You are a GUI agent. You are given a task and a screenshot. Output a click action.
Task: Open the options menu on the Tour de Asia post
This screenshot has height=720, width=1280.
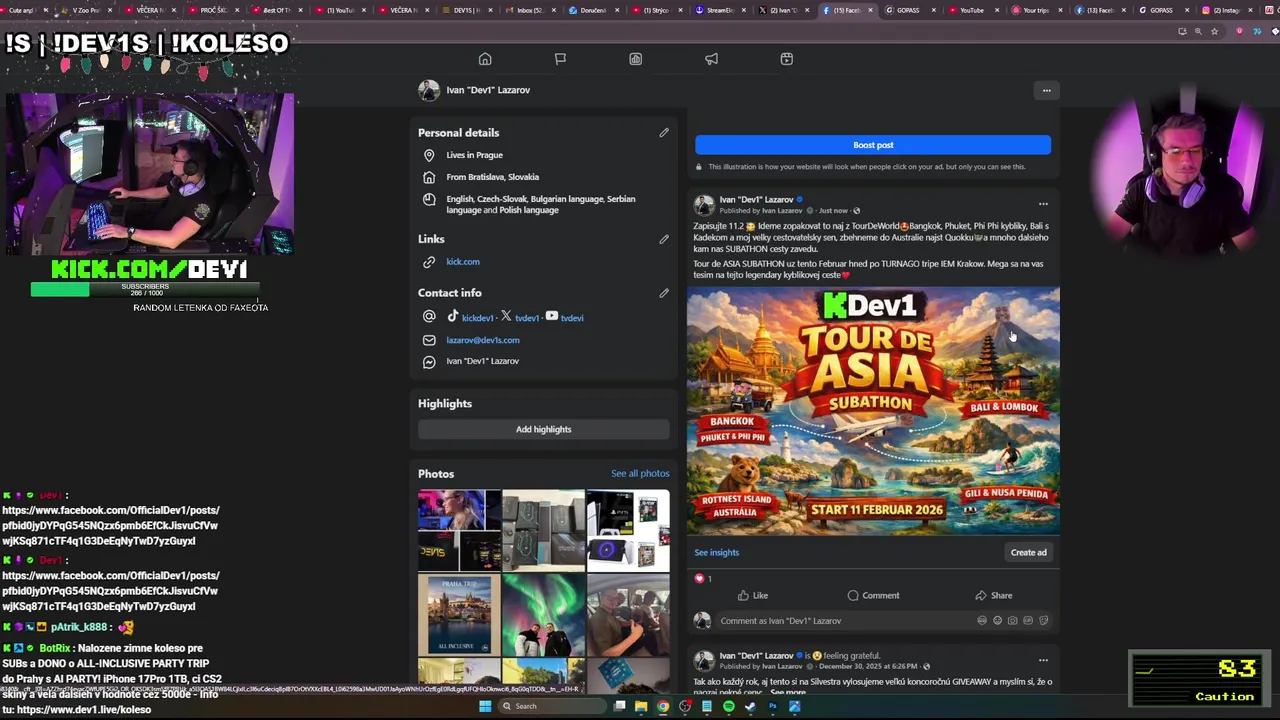[x=1043, y=204]
